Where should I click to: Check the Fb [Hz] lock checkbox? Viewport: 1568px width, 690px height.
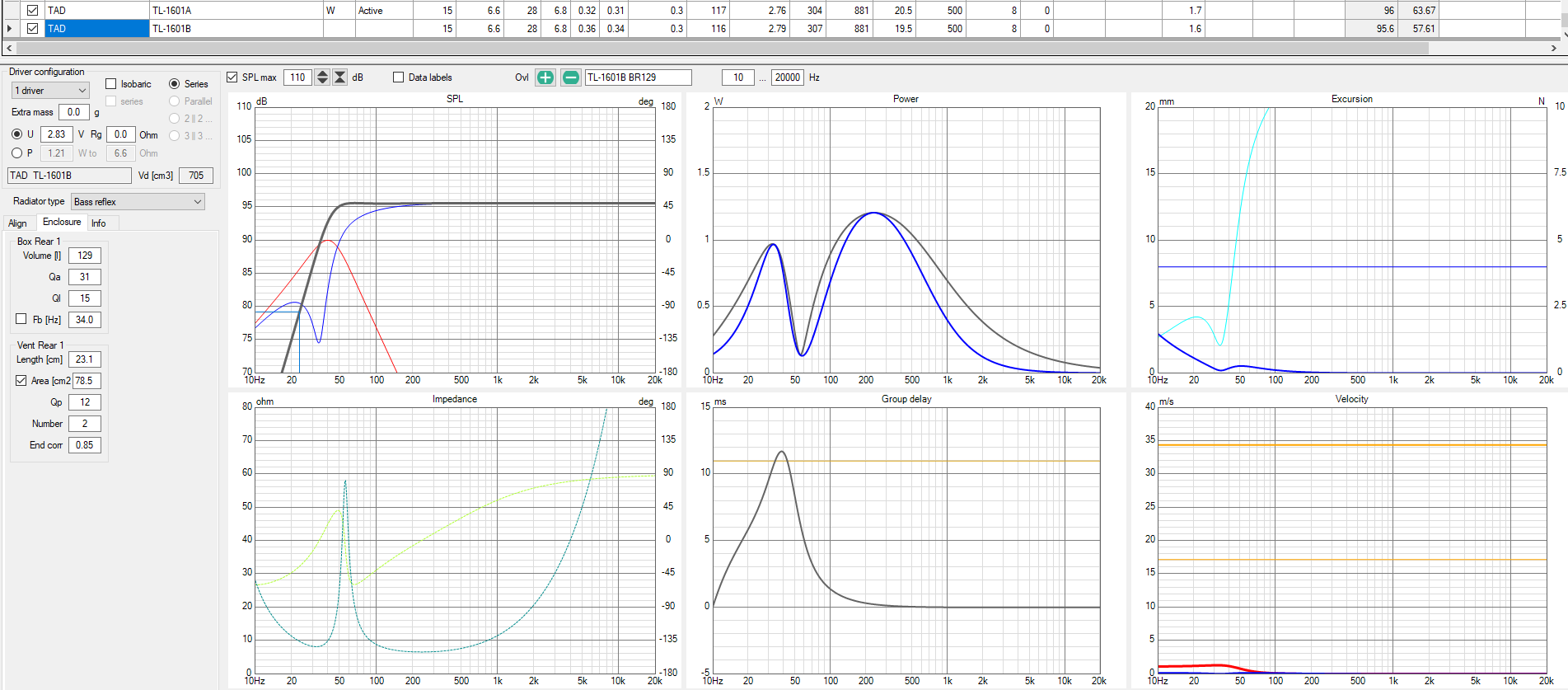[21, 319]
